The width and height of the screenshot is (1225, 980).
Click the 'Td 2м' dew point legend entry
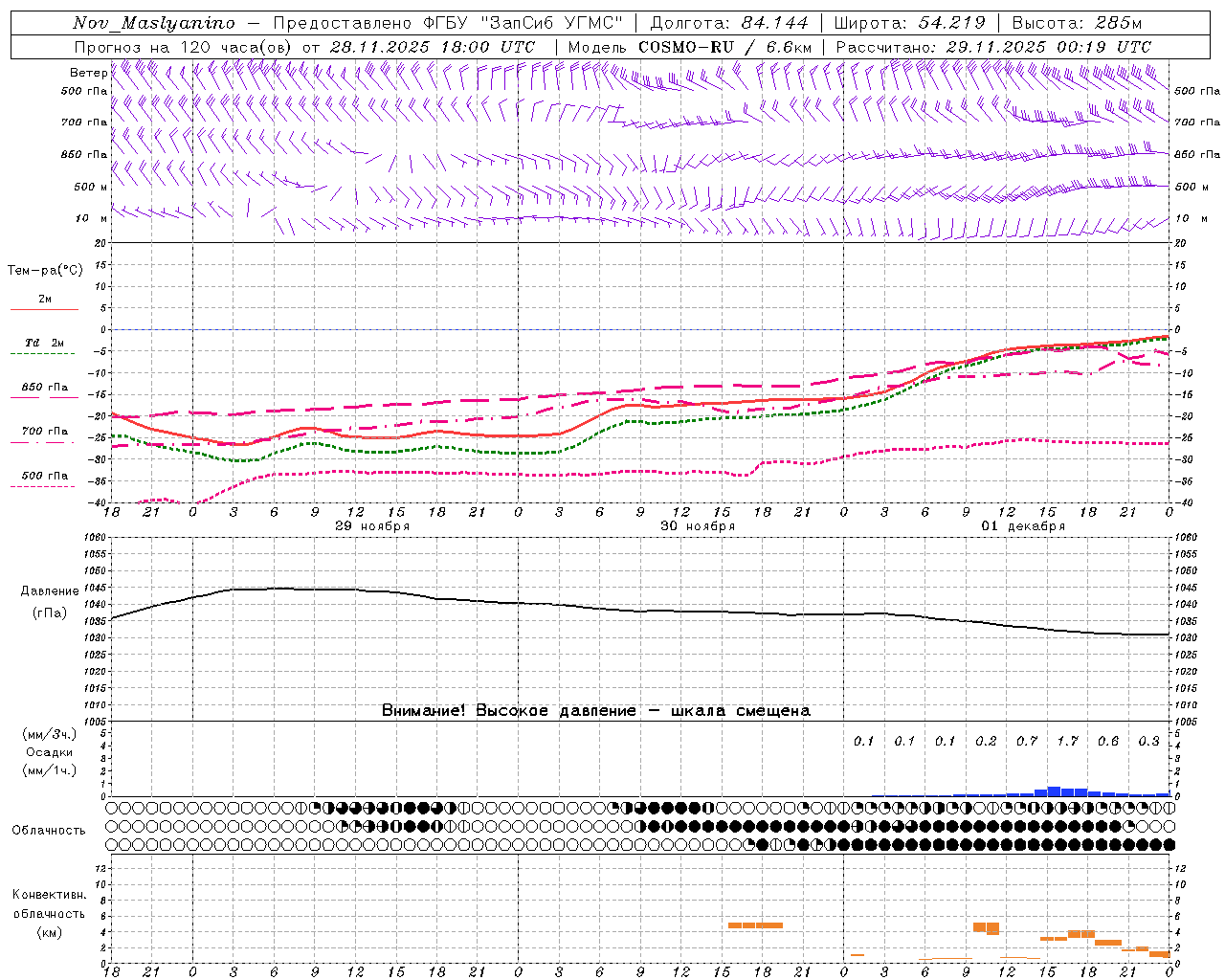44,344
